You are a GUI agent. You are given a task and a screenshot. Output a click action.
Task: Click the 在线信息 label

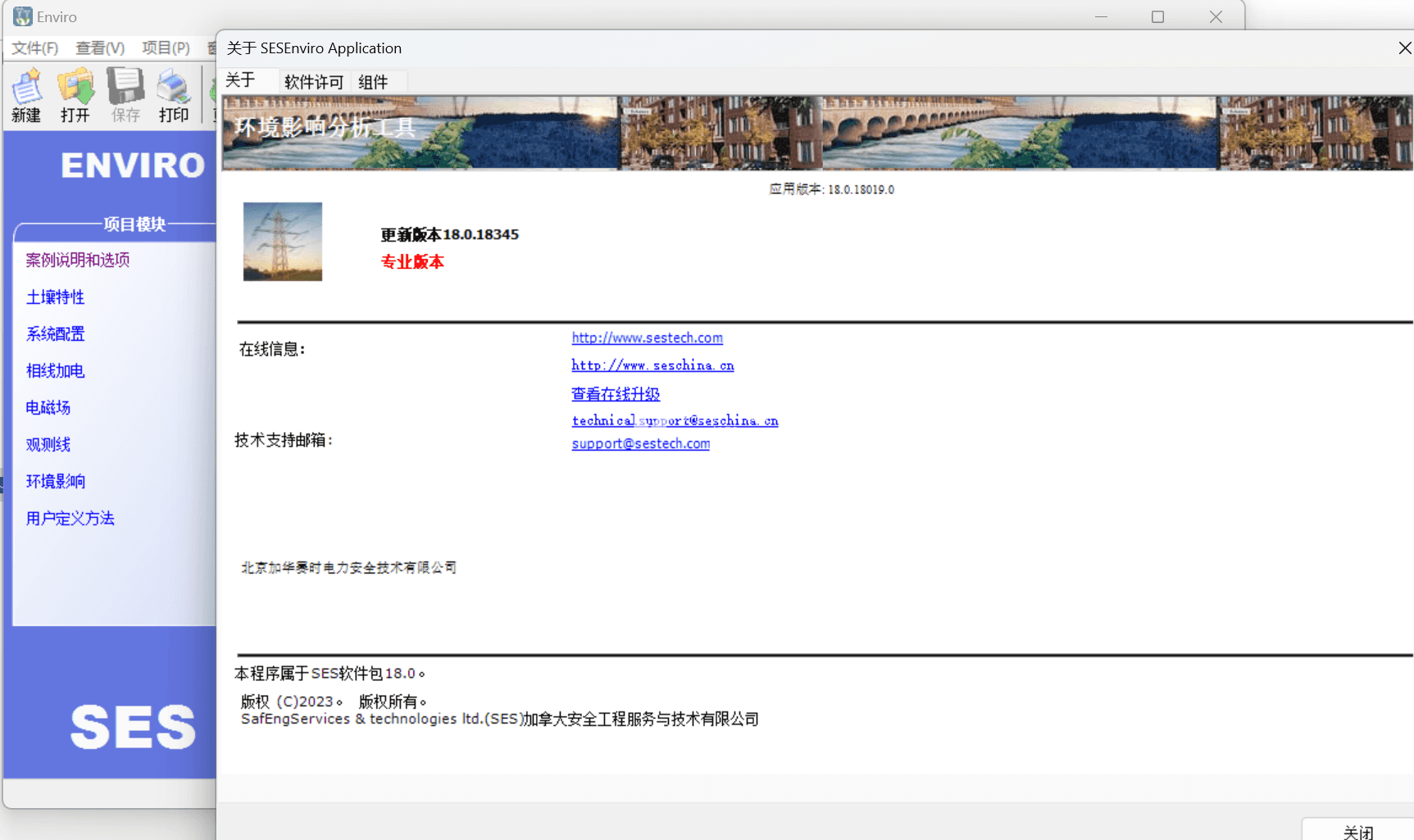click(x=272, y=349)
